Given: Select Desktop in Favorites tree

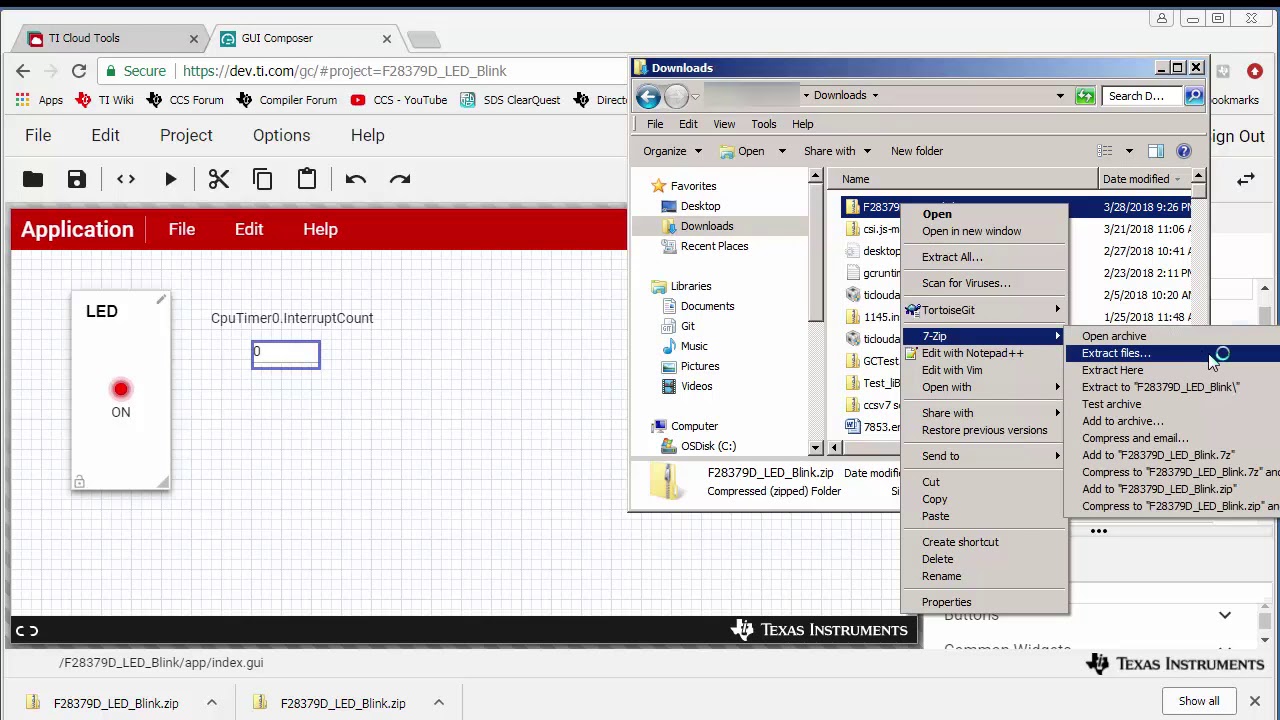Looking at the screenshot, I should pos(700,206).
